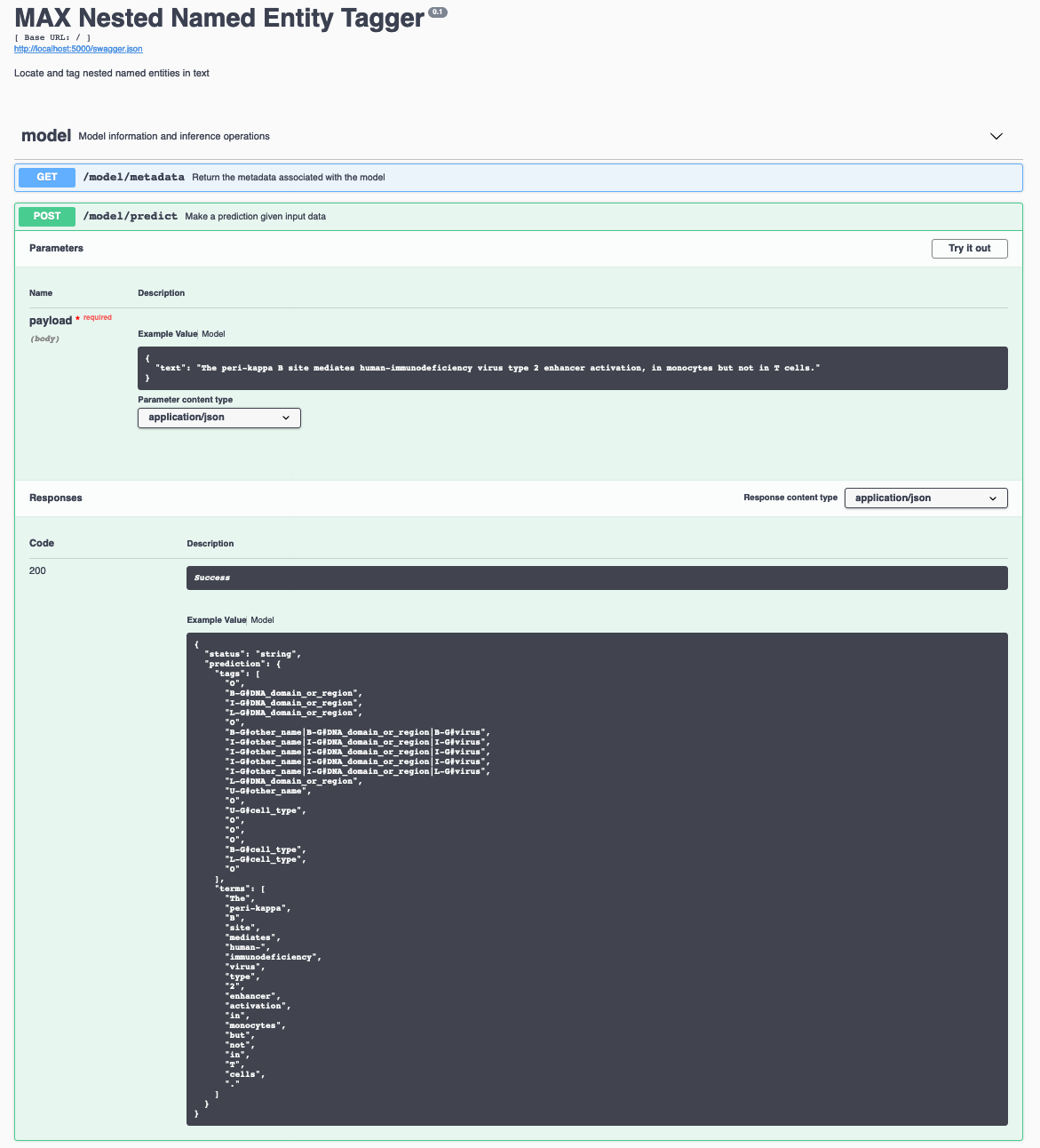The width and height of the screenshot is (1040, 1148).
Task: Click the "U-G#cell_type" tag line
Action: [267, 811]
